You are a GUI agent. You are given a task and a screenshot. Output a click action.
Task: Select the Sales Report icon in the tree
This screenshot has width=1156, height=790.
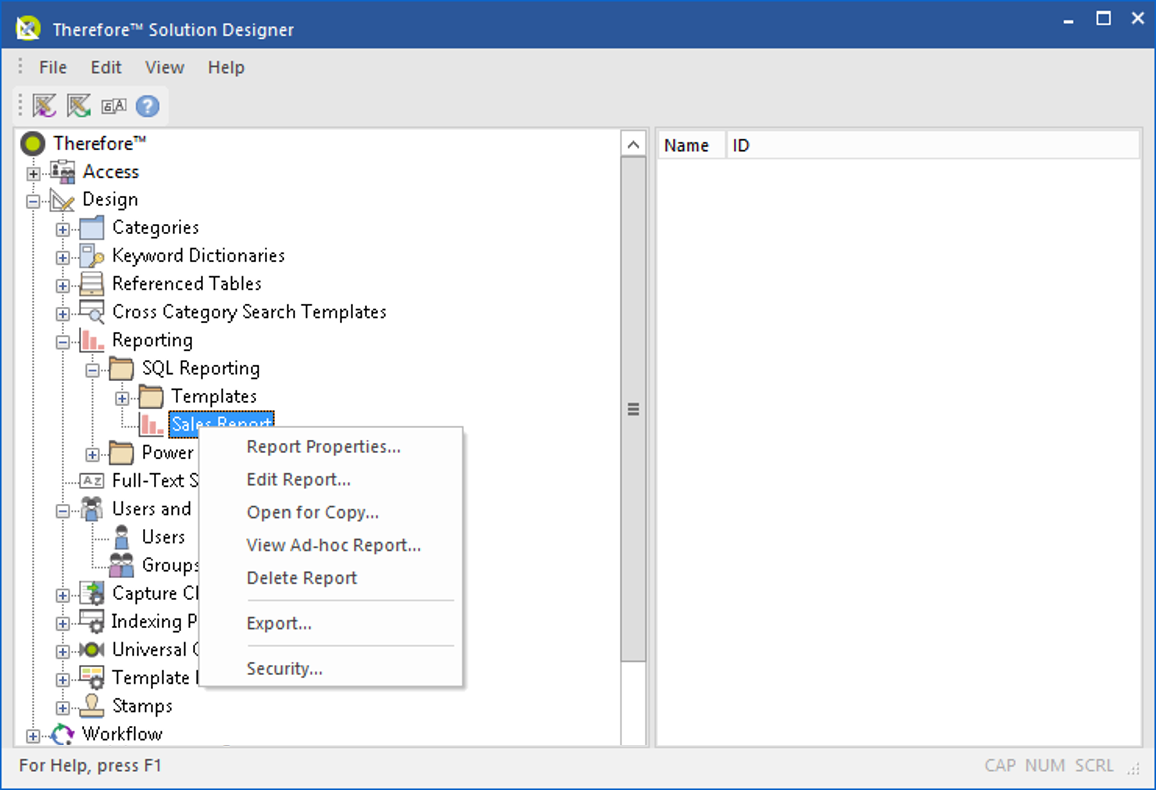tap(152, 424)
